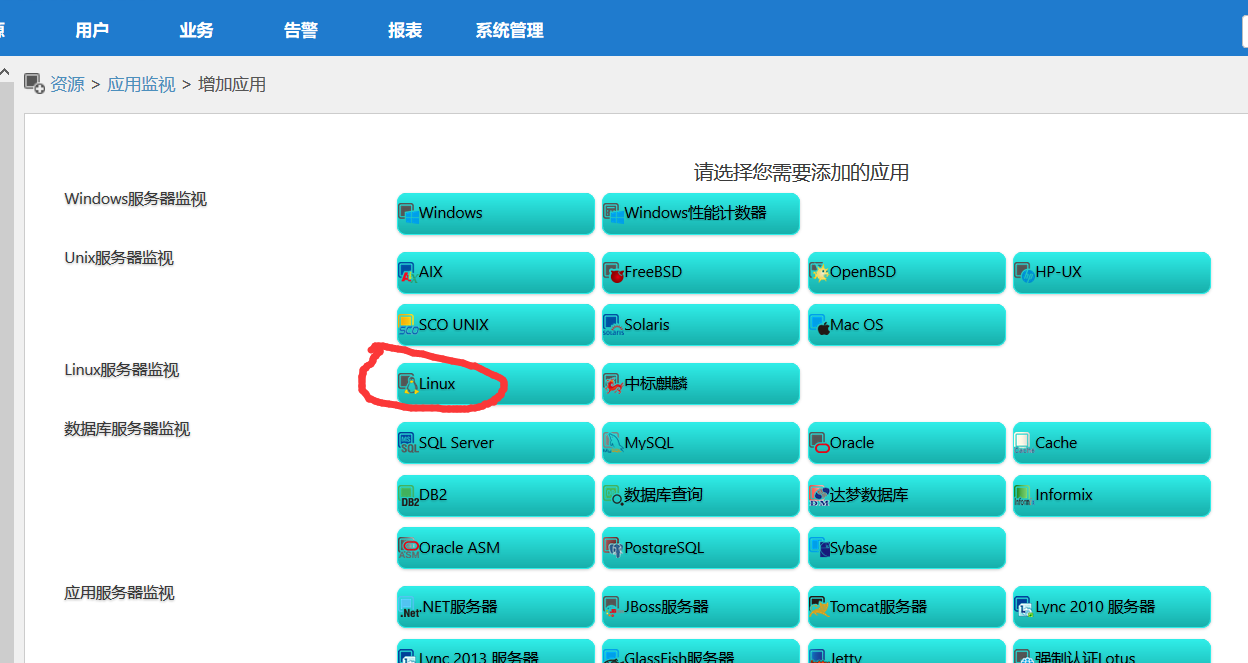The height and width of the screenshot is (663, 1248).
Task: Choose the MySQL application button
Action: click(x=701, y=443)
